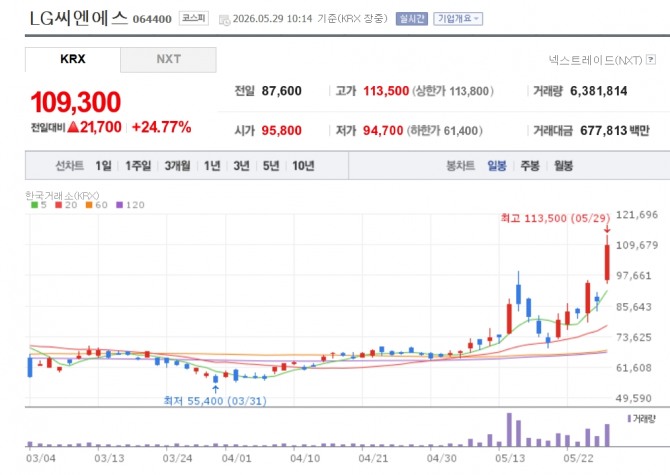The image size is (670, 475).
Task: Select the 3년 line chart period
Action: point(241,166)
